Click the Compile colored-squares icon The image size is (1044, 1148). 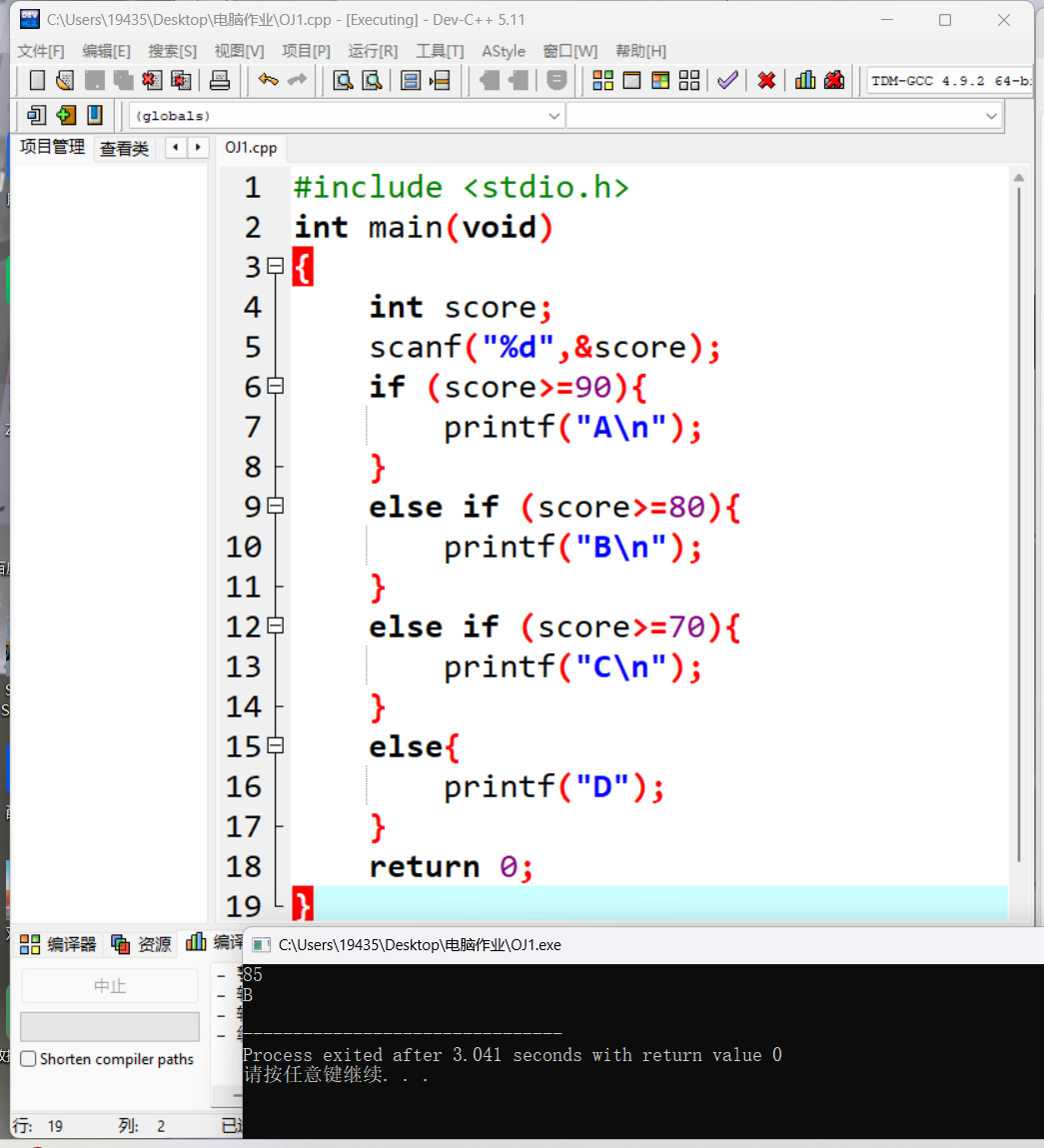click(602, 80)
